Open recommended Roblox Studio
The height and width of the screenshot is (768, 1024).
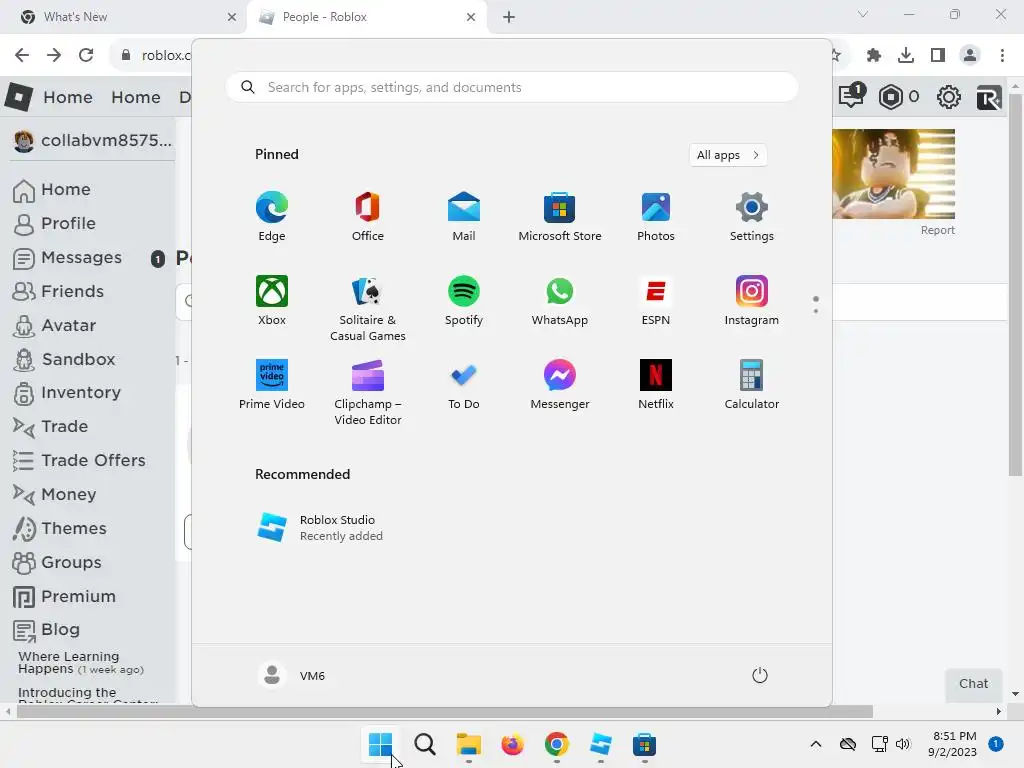pyautogui.click(x=320, y=528)
